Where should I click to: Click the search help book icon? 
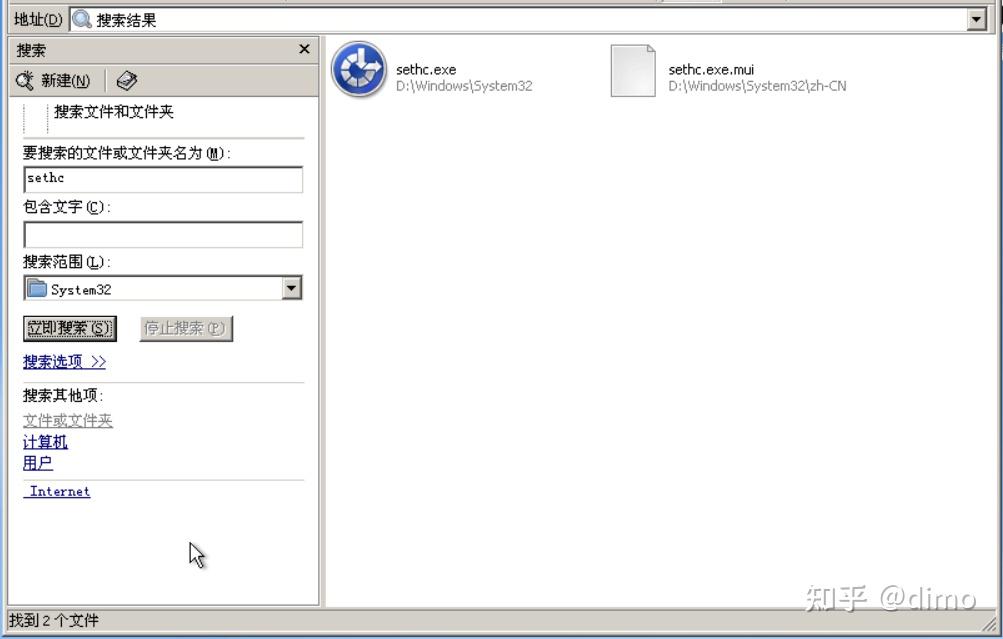[127, 81]
